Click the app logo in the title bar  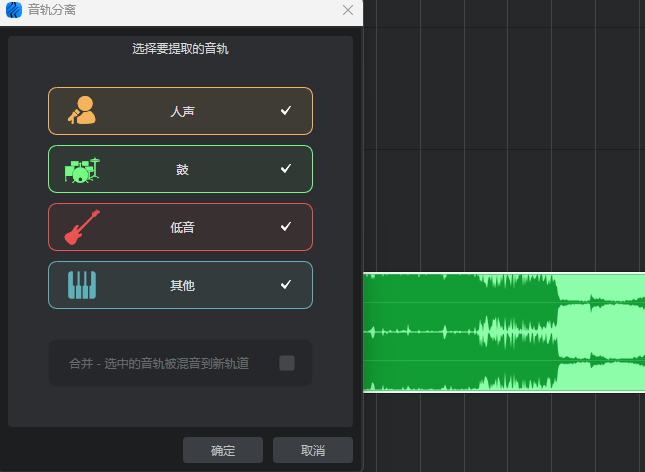14,10
